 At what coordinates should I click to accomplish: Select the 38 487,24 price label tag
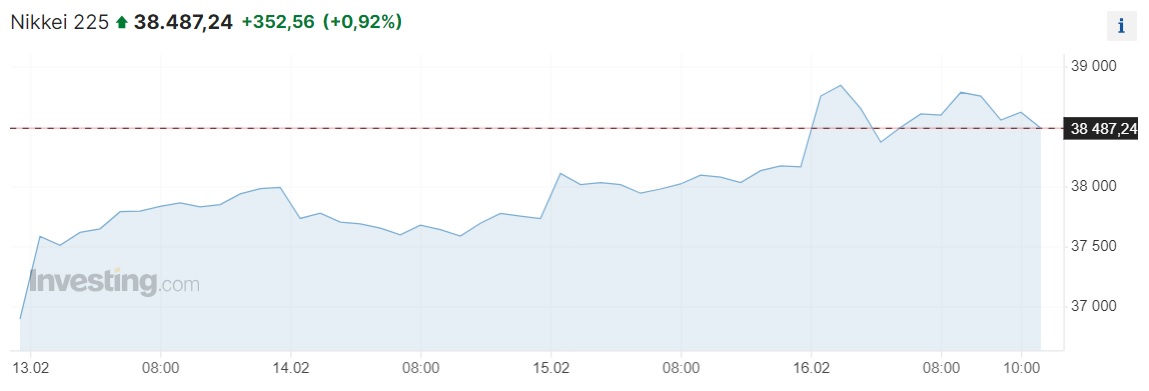tap(1103, 130)
